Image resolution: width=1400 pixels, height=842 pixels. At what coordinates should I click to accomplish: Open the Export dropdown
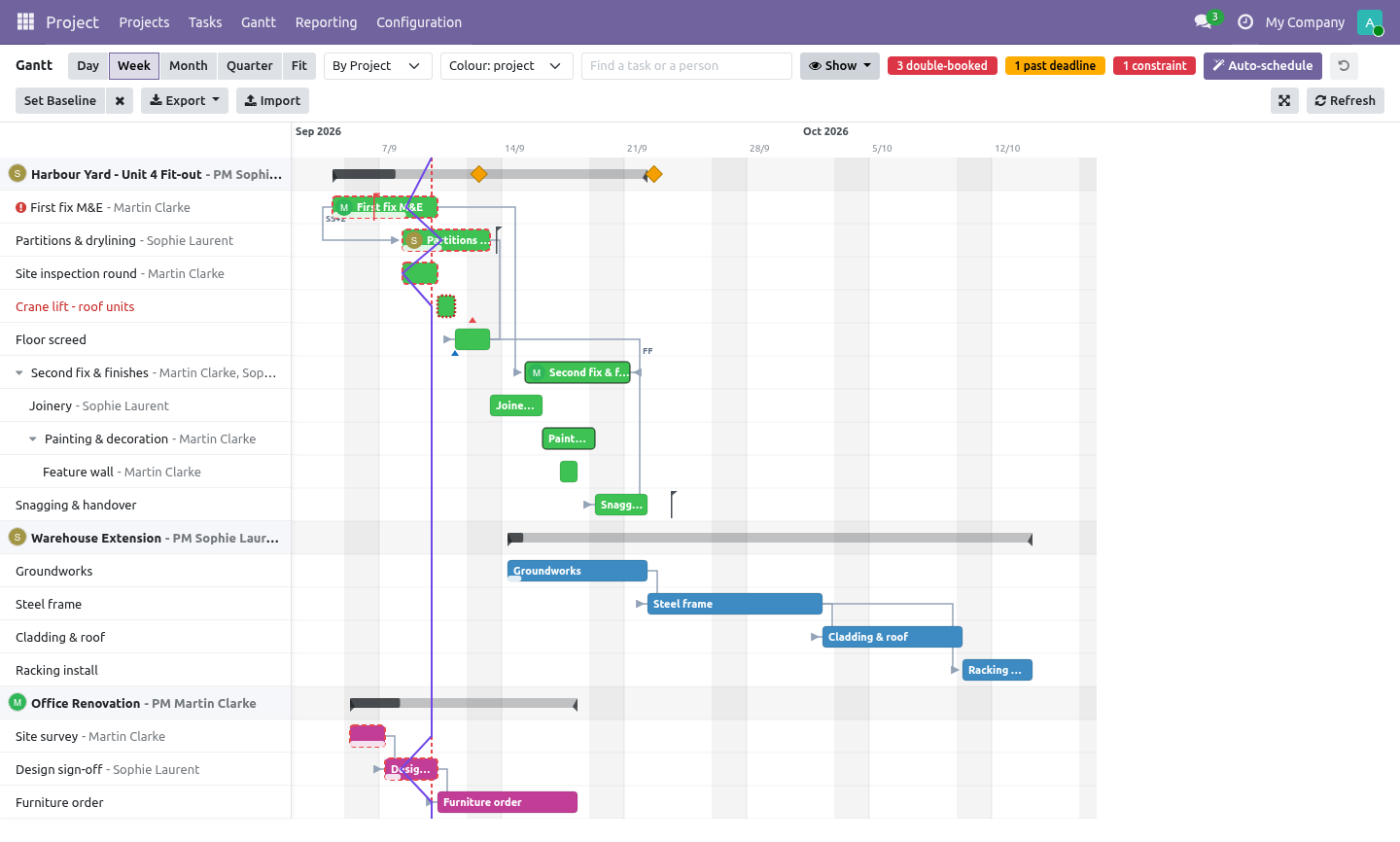185,100
